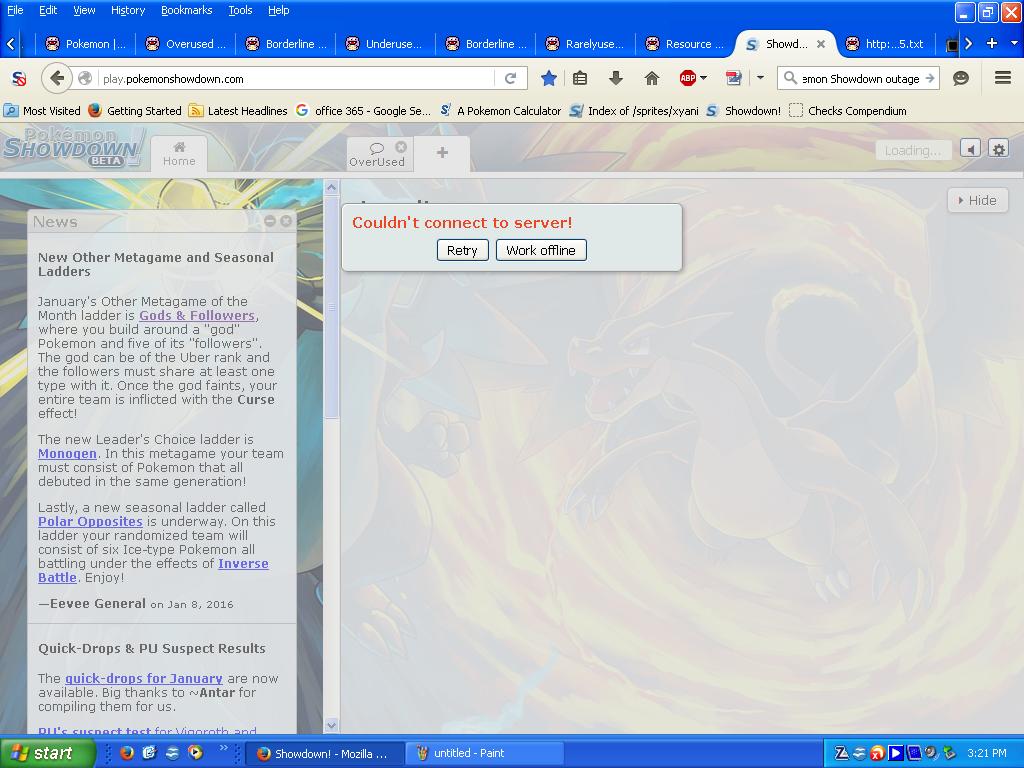Open the bookmarks list icon
Screen dimensions: 1024x768
580,78
